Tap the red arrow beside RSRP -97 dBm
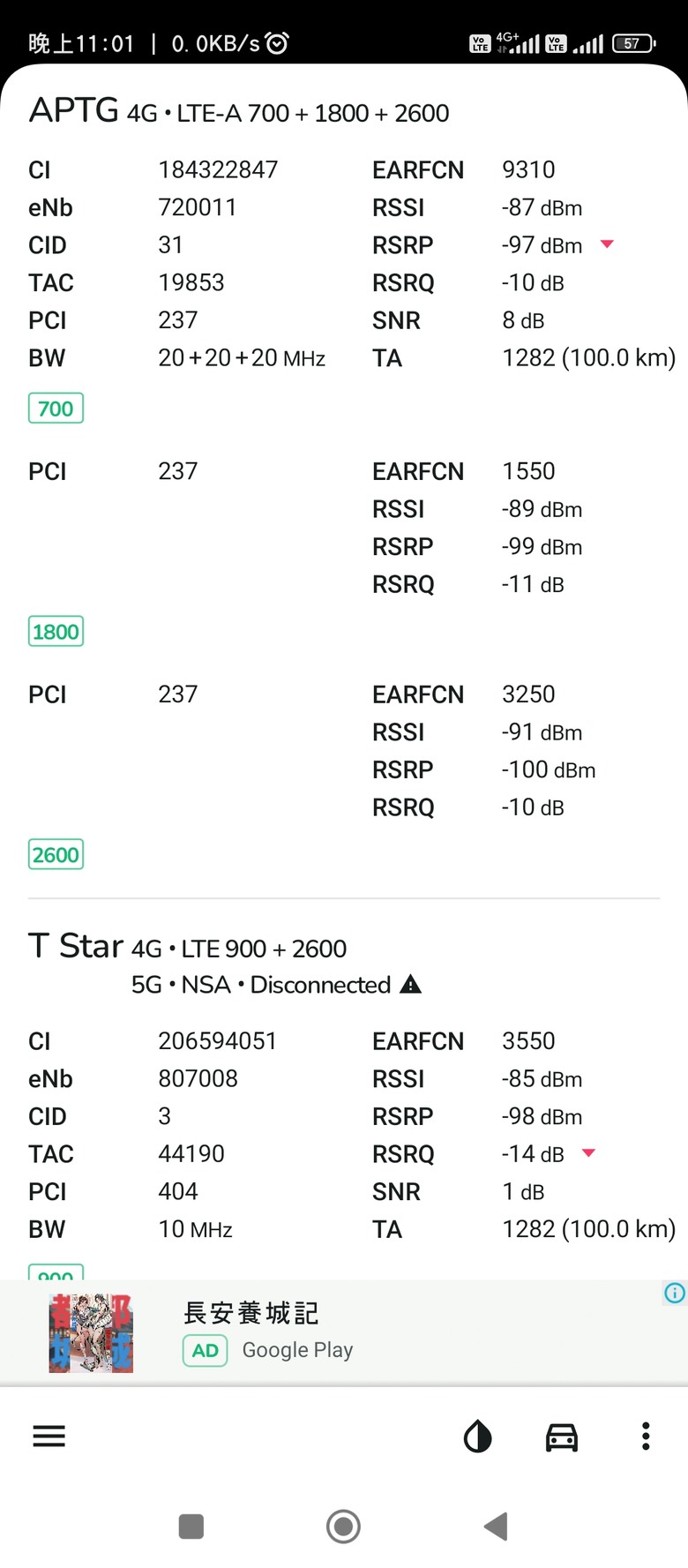The height and width of the screenshot is (1568, 688). [607, 244]
